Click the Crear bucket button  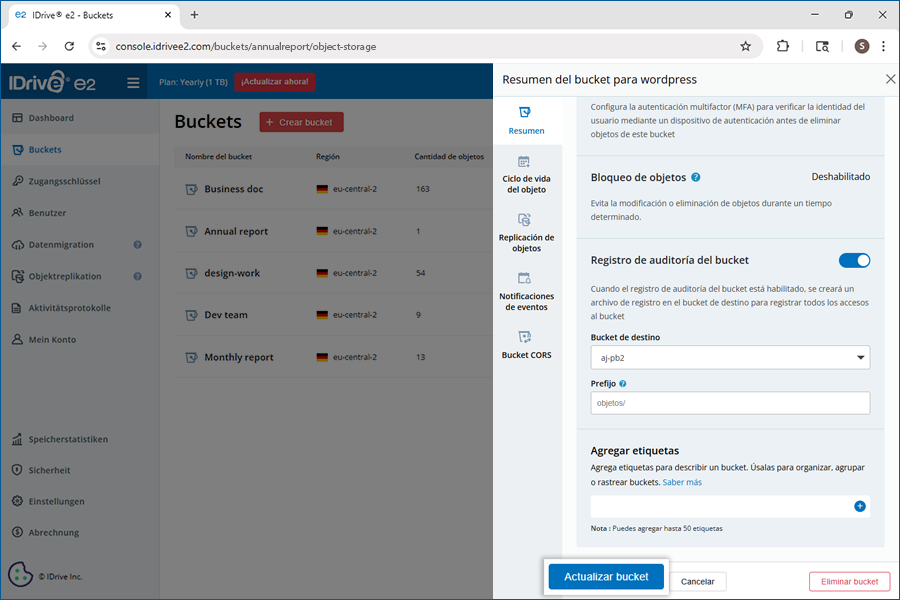[x=301, y=122]
